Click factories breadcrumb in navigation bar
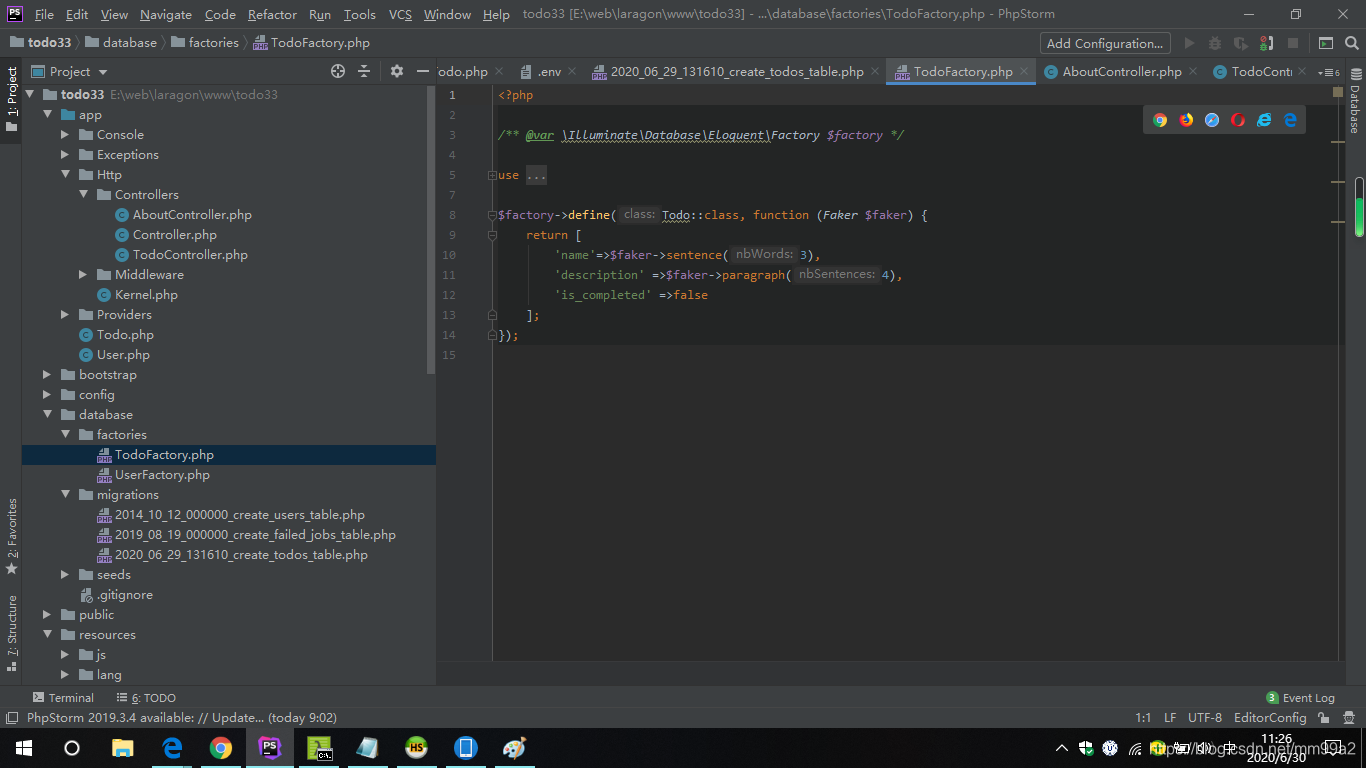The height and width of the screenshot is (768, 1366). click(x=205, y=43)
